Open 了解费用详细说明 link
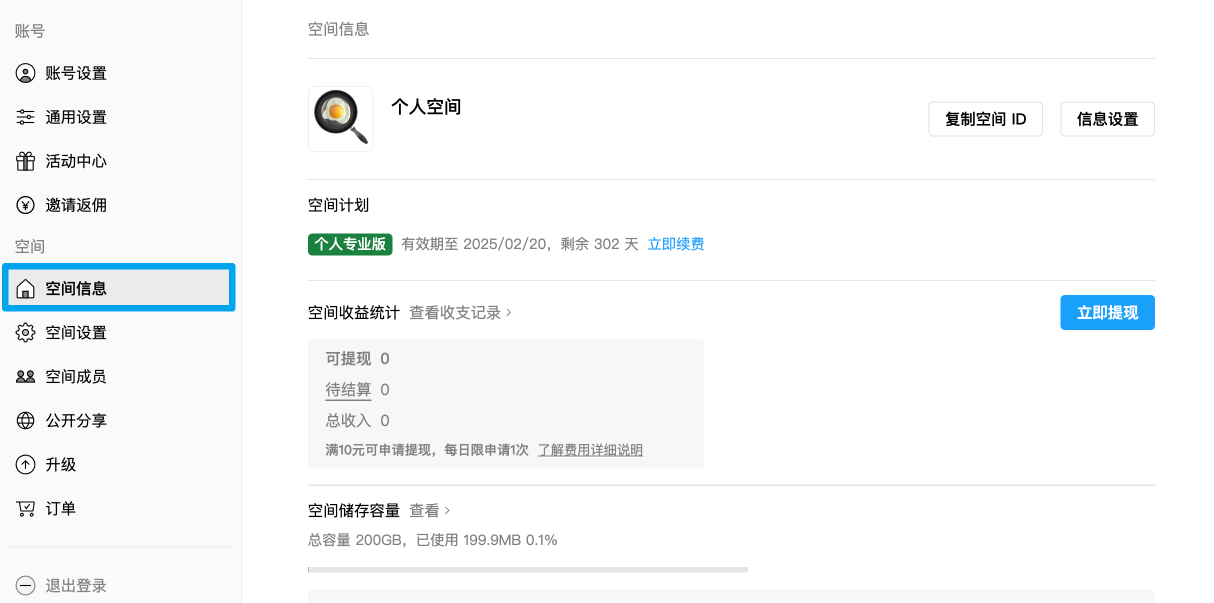1214x603 pixels. [x=590, y=450]
